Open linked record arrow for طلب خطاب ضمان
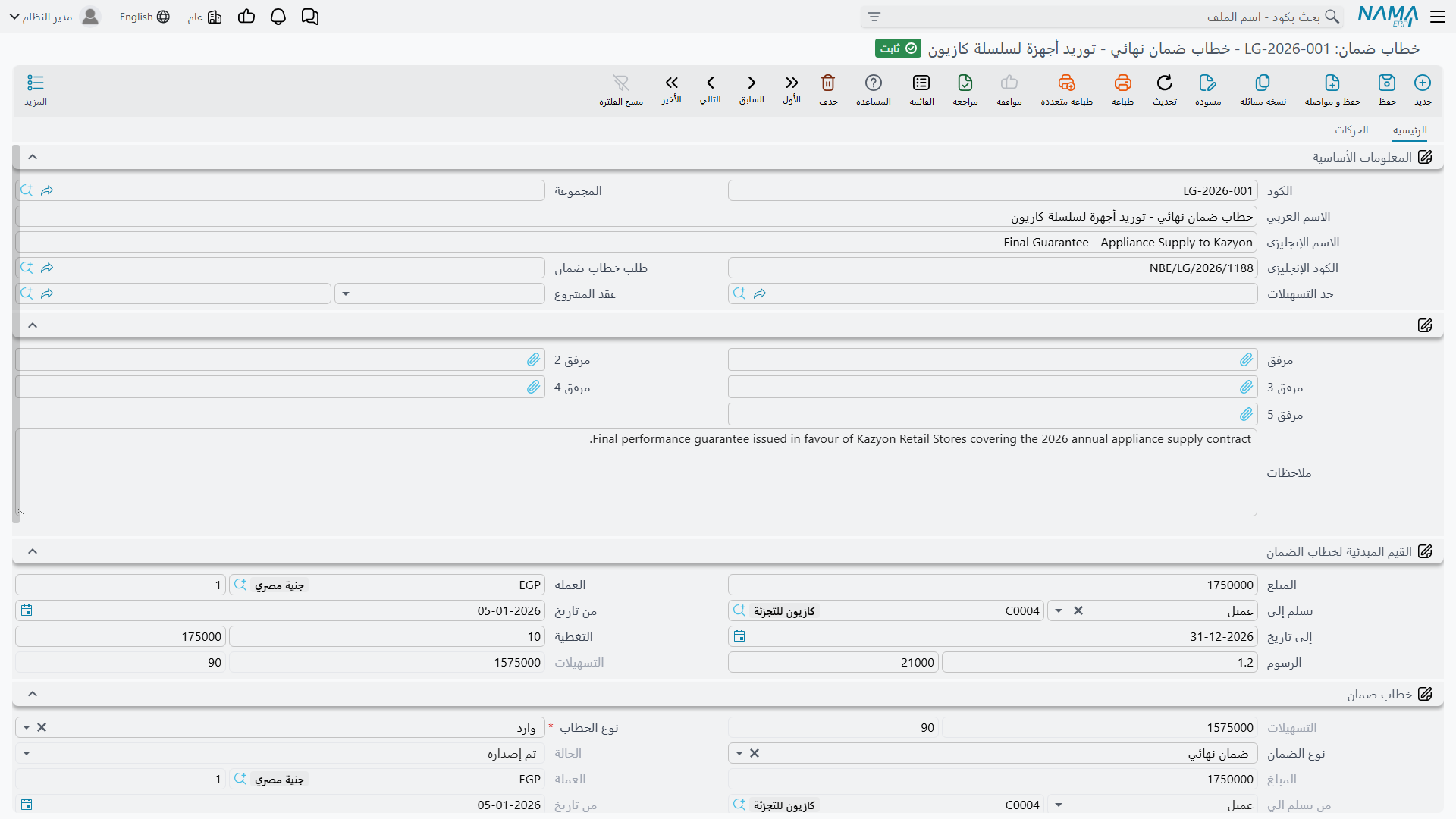The height and width of the screenshot is (819, 1456). pyautogui.click(x=47, y=268)
